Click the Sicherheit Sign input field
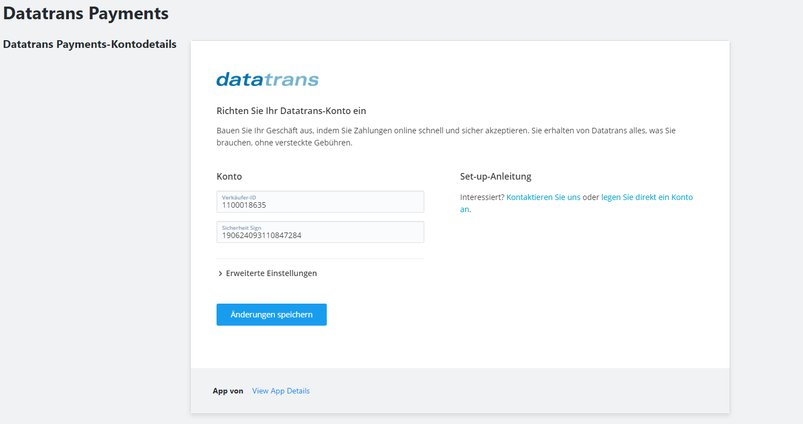803x424 pixels. click(x=320, y=232)
